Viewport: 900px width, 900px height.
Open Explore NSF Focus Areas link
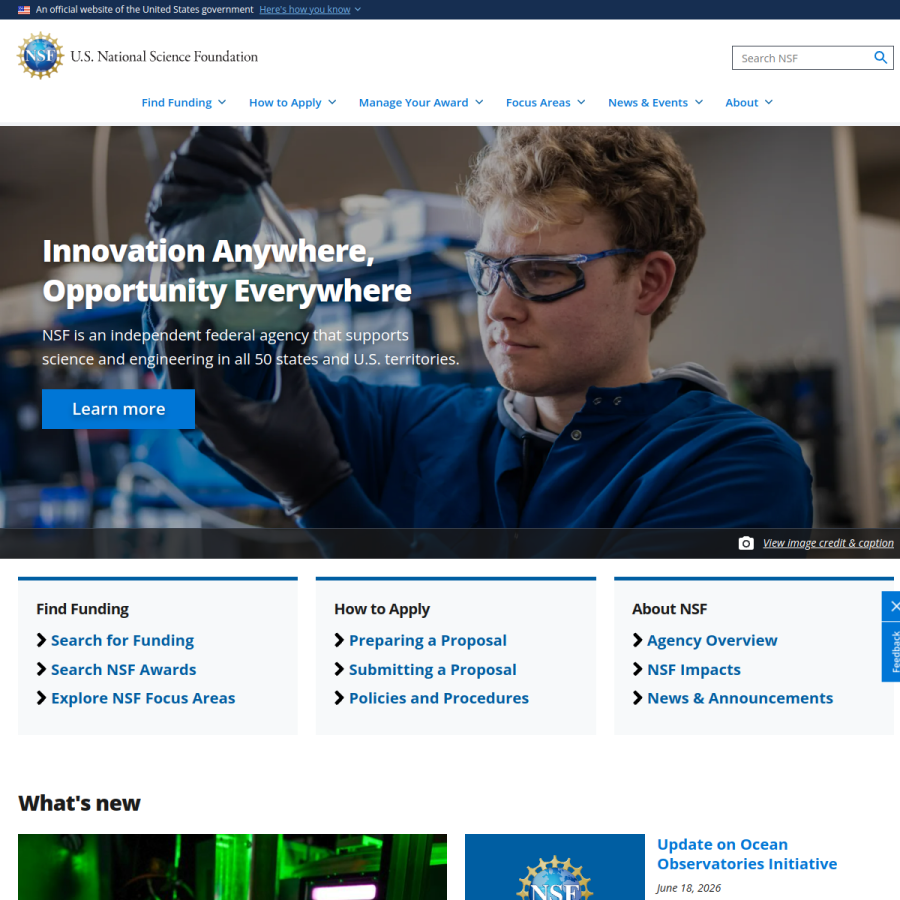[x=143, y=698]
